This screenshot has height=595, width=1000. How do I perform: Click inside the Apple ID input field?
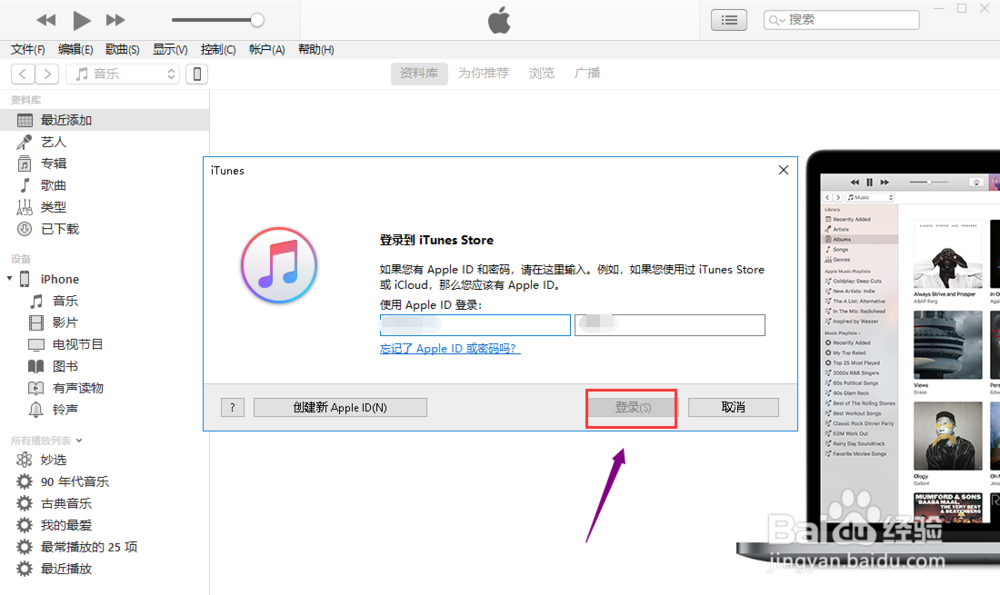[476, 325]
